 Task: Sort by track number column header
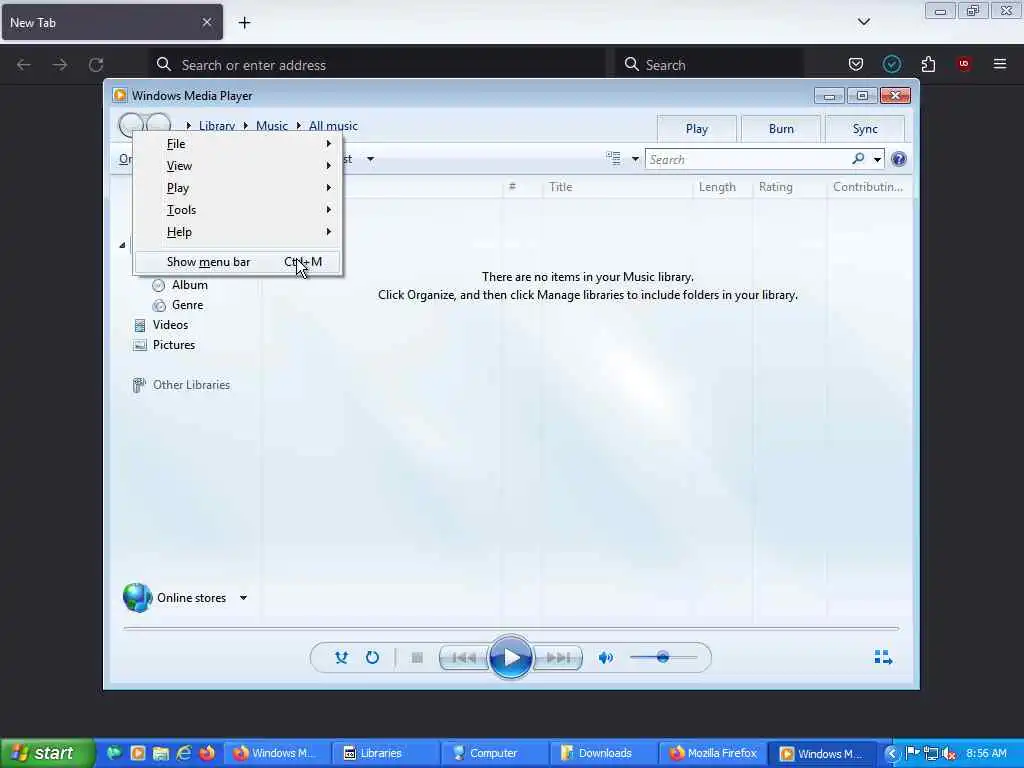pyautogui.click(x=521, y=187)
